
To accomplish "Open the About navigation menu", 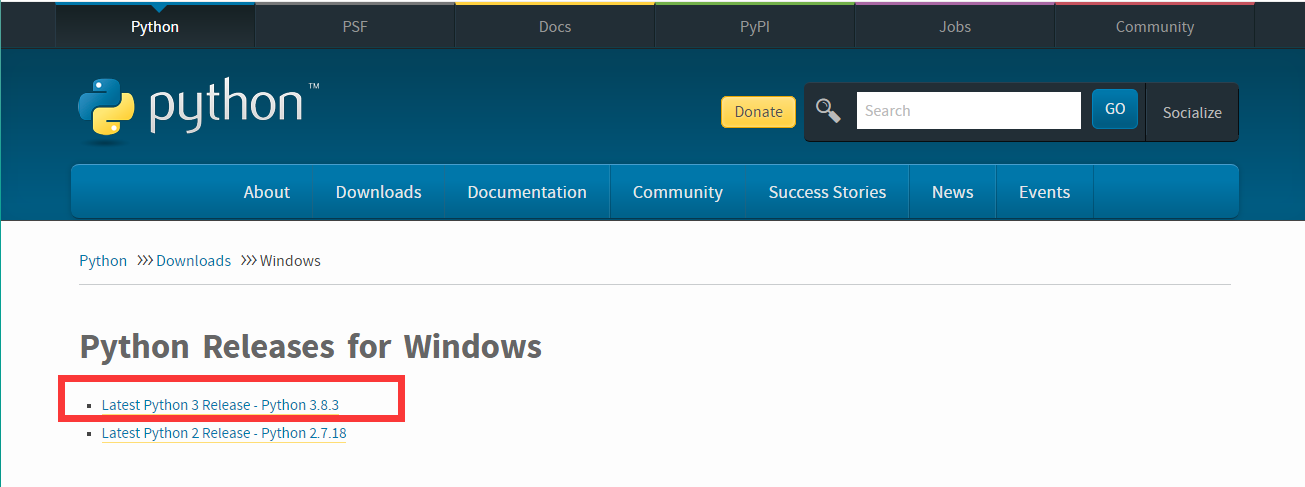I will coord(267,192).
